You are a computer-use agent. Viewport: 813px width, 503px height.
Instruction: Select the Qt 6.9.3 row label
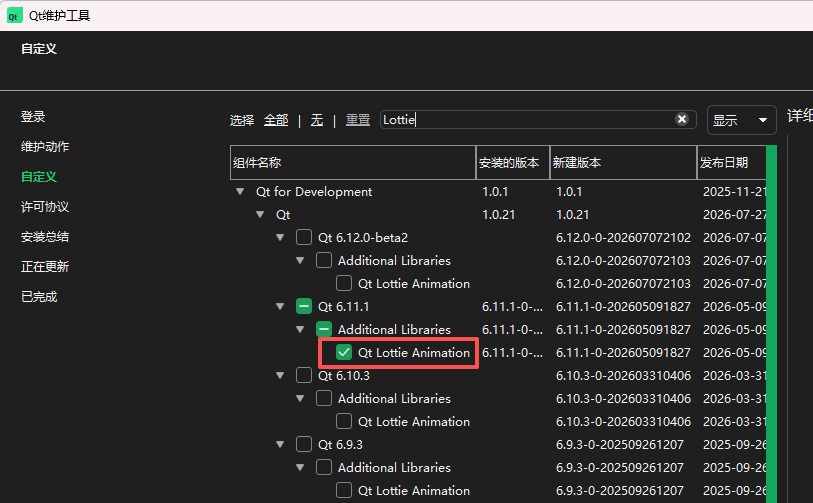point(340,444)
